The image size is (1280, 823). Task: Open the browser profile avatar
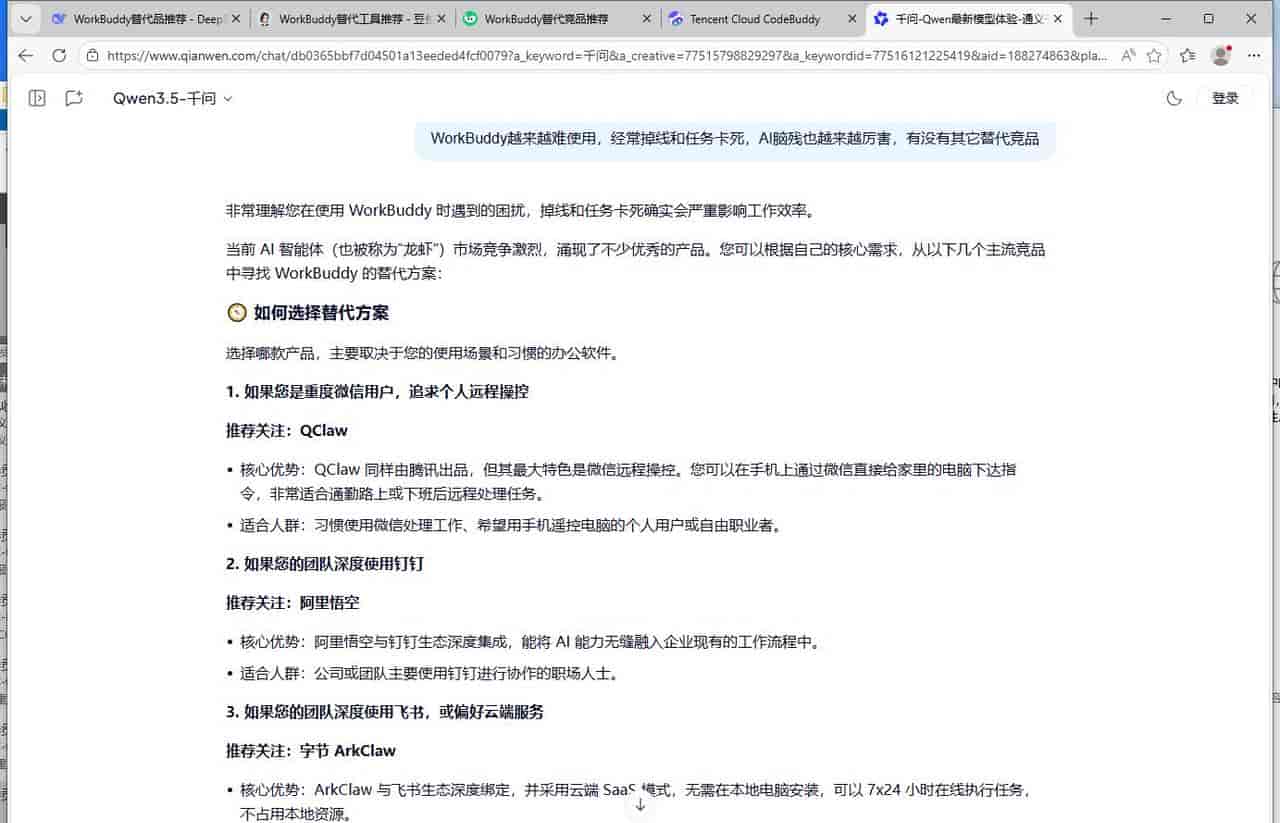[1220, 56]
